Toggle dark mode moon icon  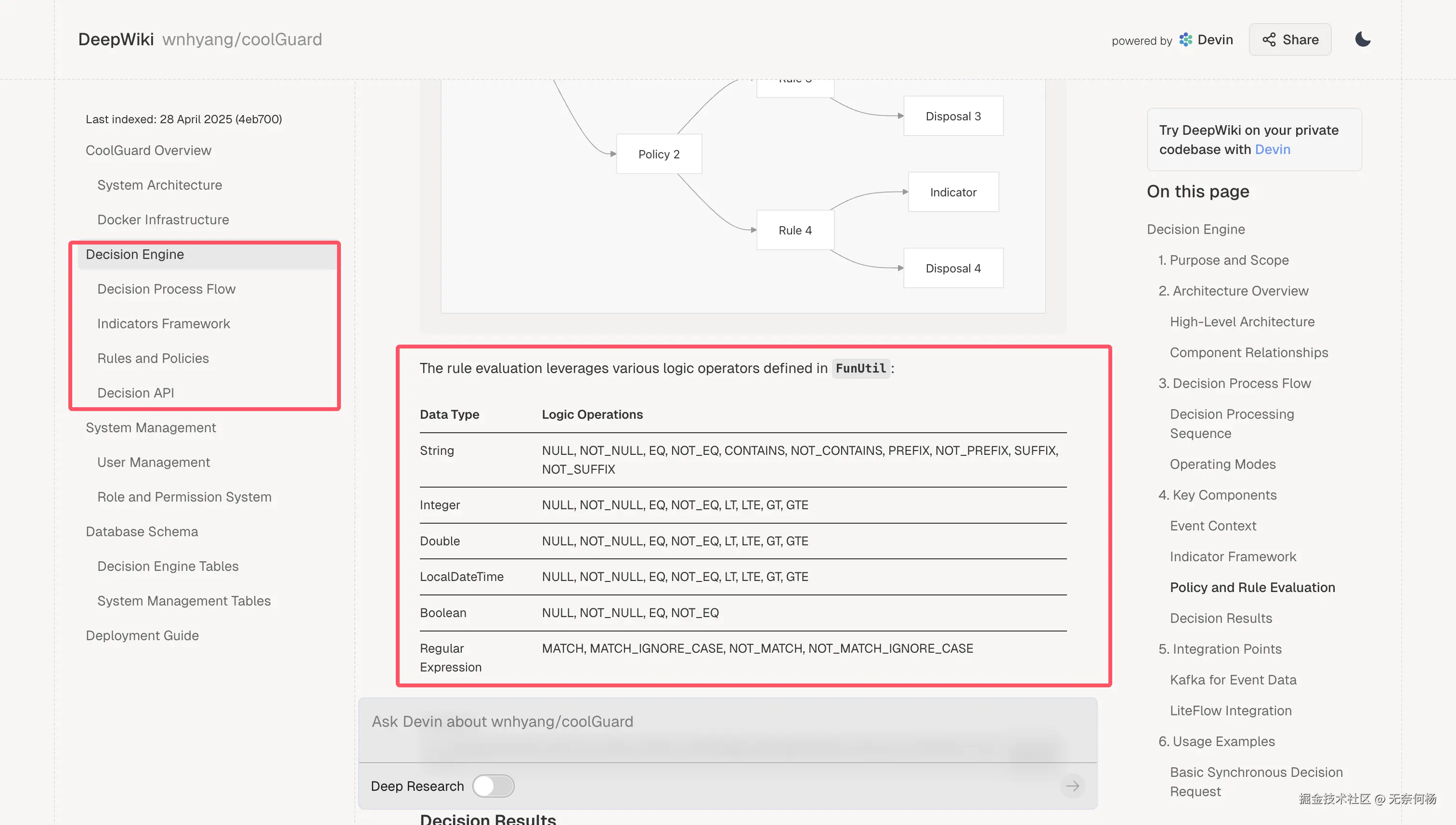1363,39
